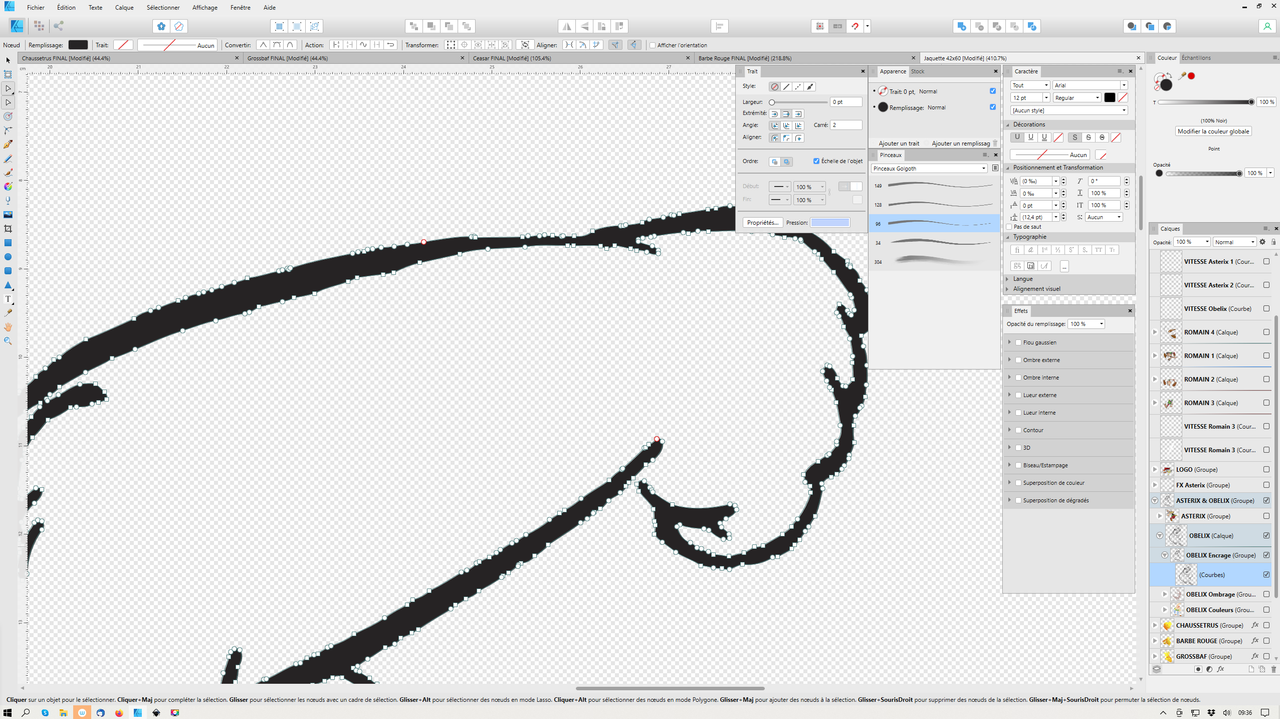Adjust Largeur stroke width slider
1280x719 pixels.
coord(798,102)
